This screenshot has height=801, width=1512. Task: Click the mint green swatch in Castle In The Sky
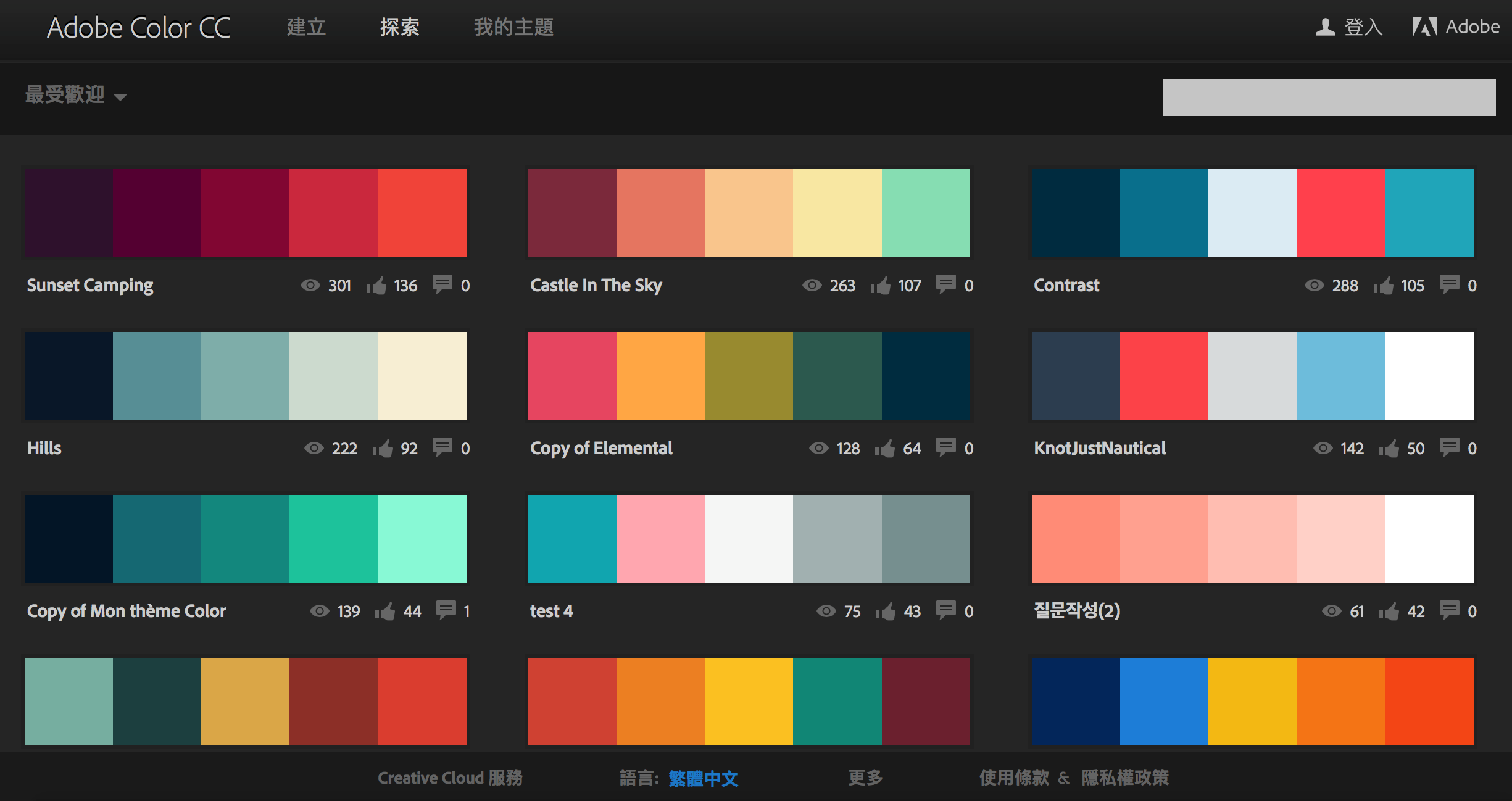click(x=926, y=213)
